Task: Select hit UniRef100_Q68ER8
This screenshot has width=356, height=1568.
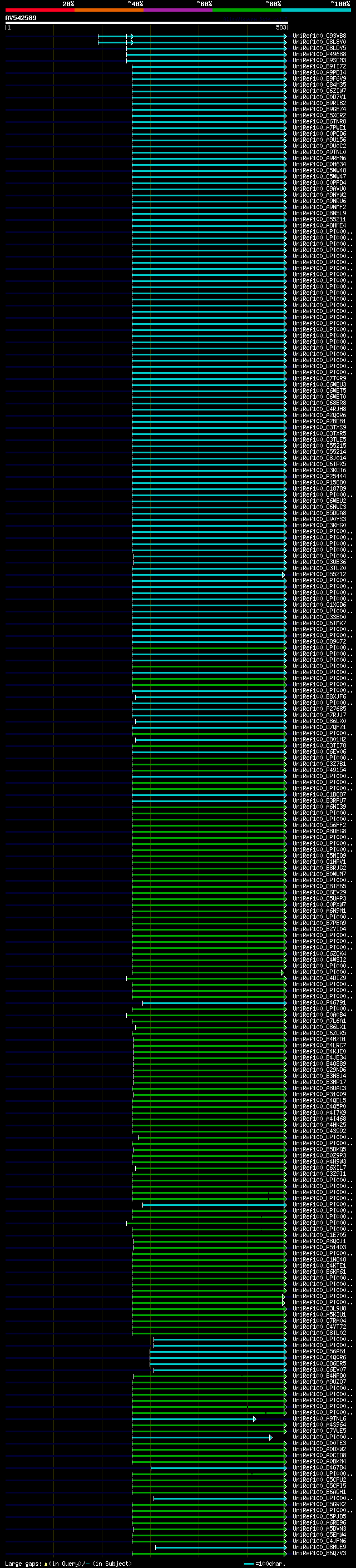Action: click(x=319, y=403)
